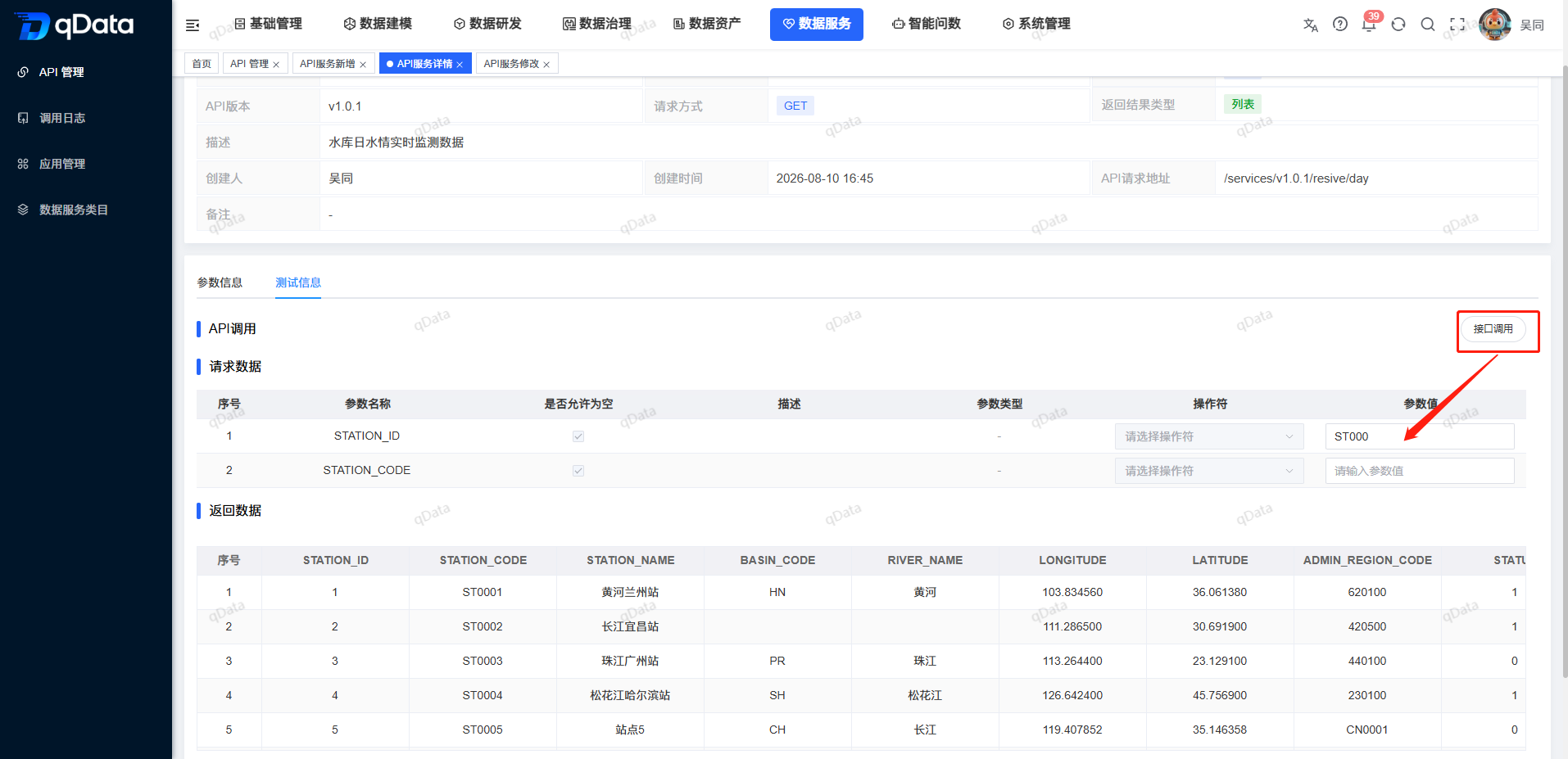Click the 长江宜昌站 station name cell

(x=630, y=626)
